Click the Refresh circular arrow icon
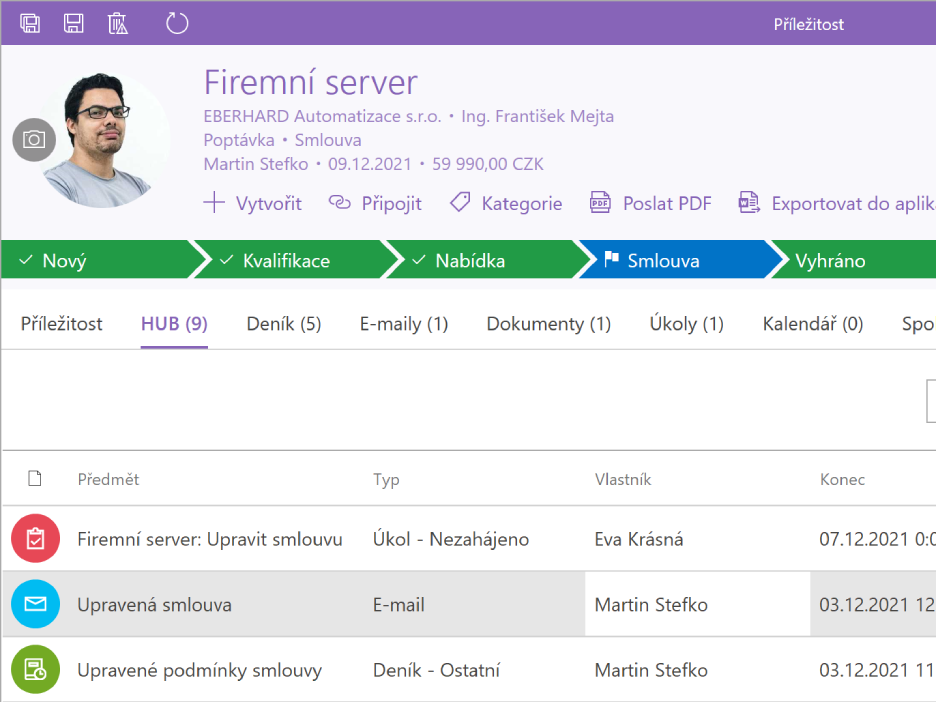 click(x=177, y=24)
